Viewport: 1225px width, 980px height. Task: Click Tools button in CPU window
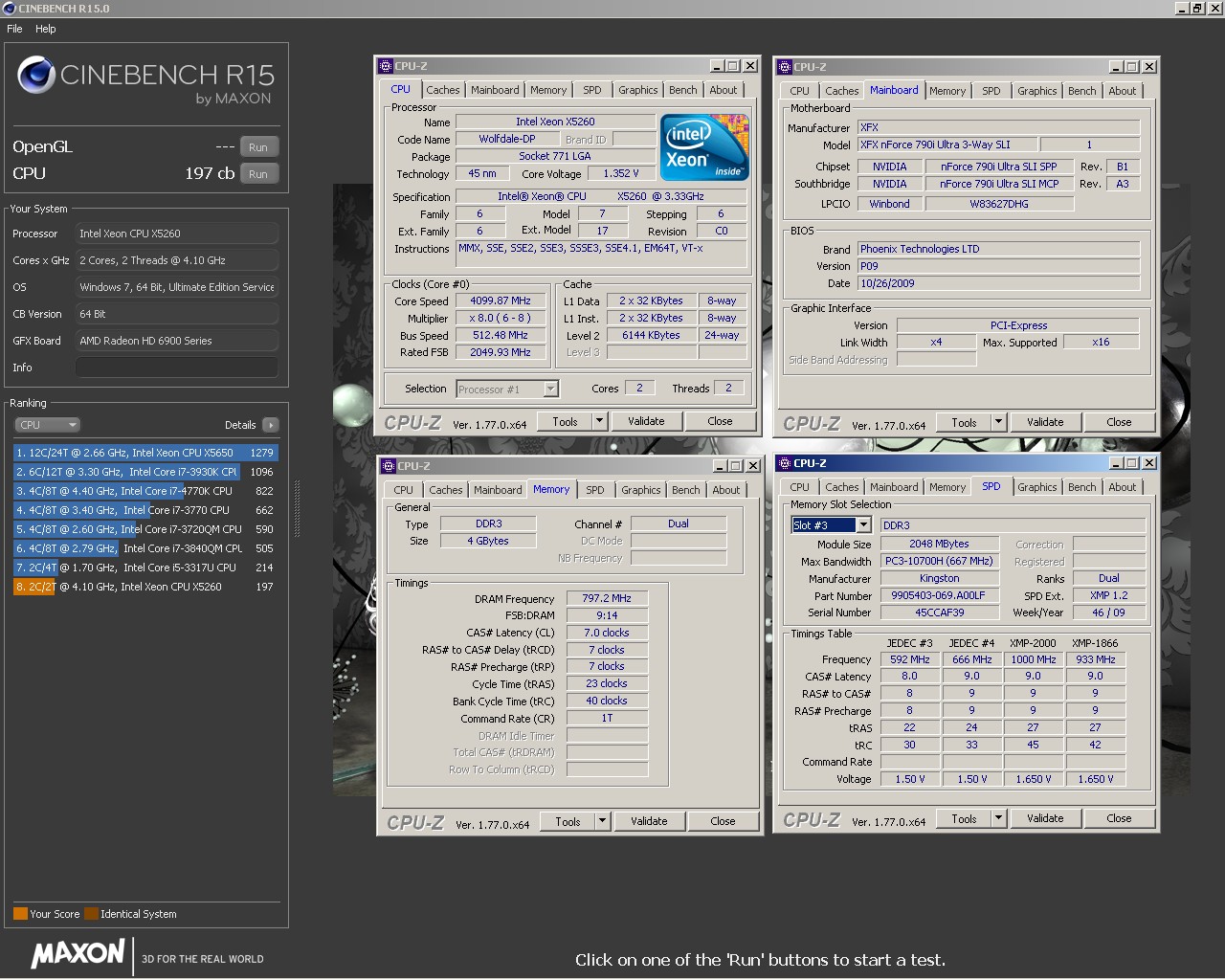coord(565,421)
